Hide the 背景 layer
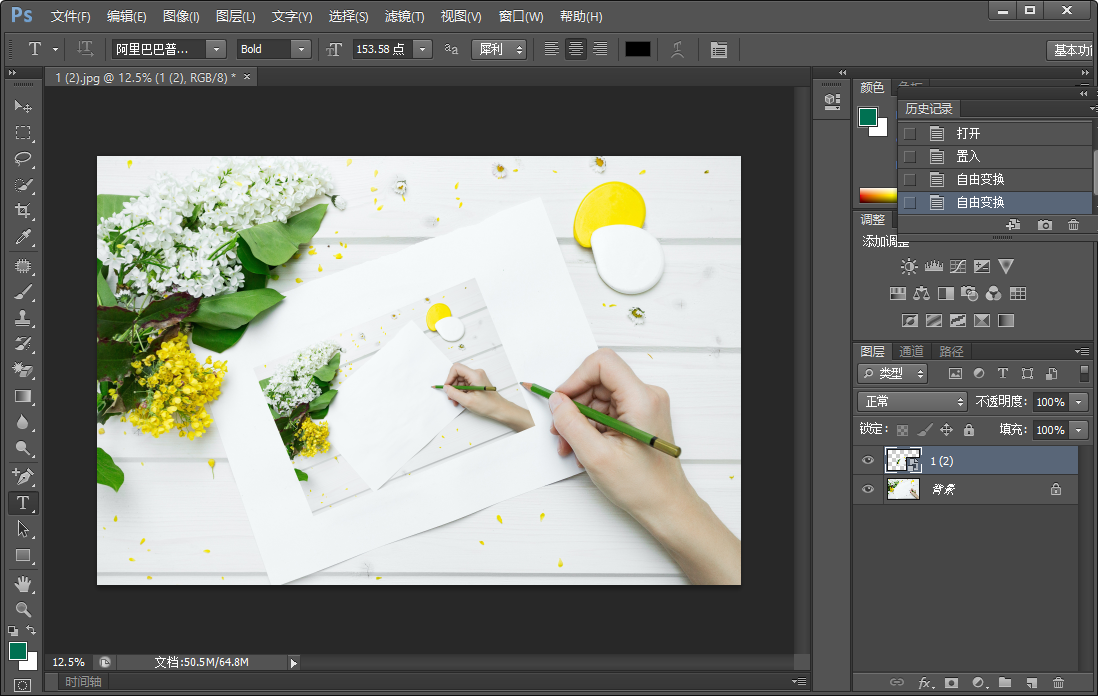This screenshot has width=1098, height=696. 868,489
